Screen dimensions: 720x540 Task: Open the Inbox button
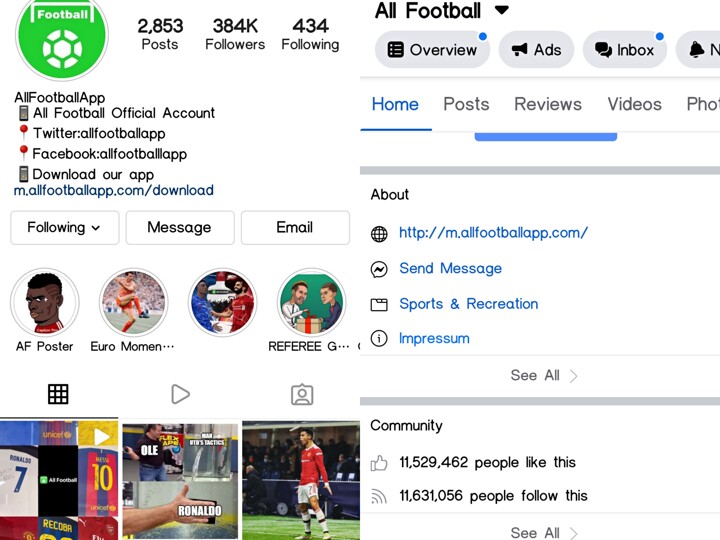point(624,50)
